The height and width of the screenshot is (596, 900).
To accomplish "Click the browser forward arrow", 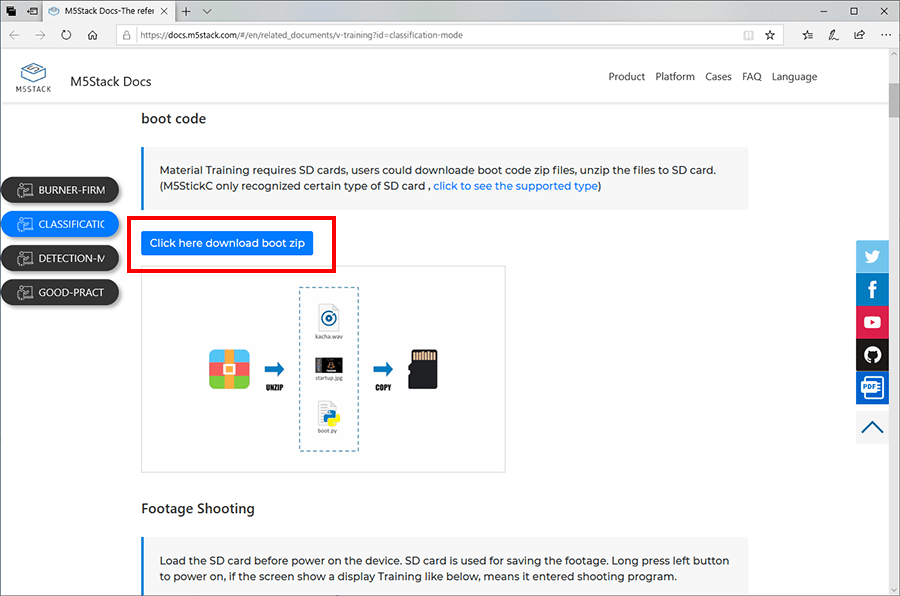I will tap(40, 35).
